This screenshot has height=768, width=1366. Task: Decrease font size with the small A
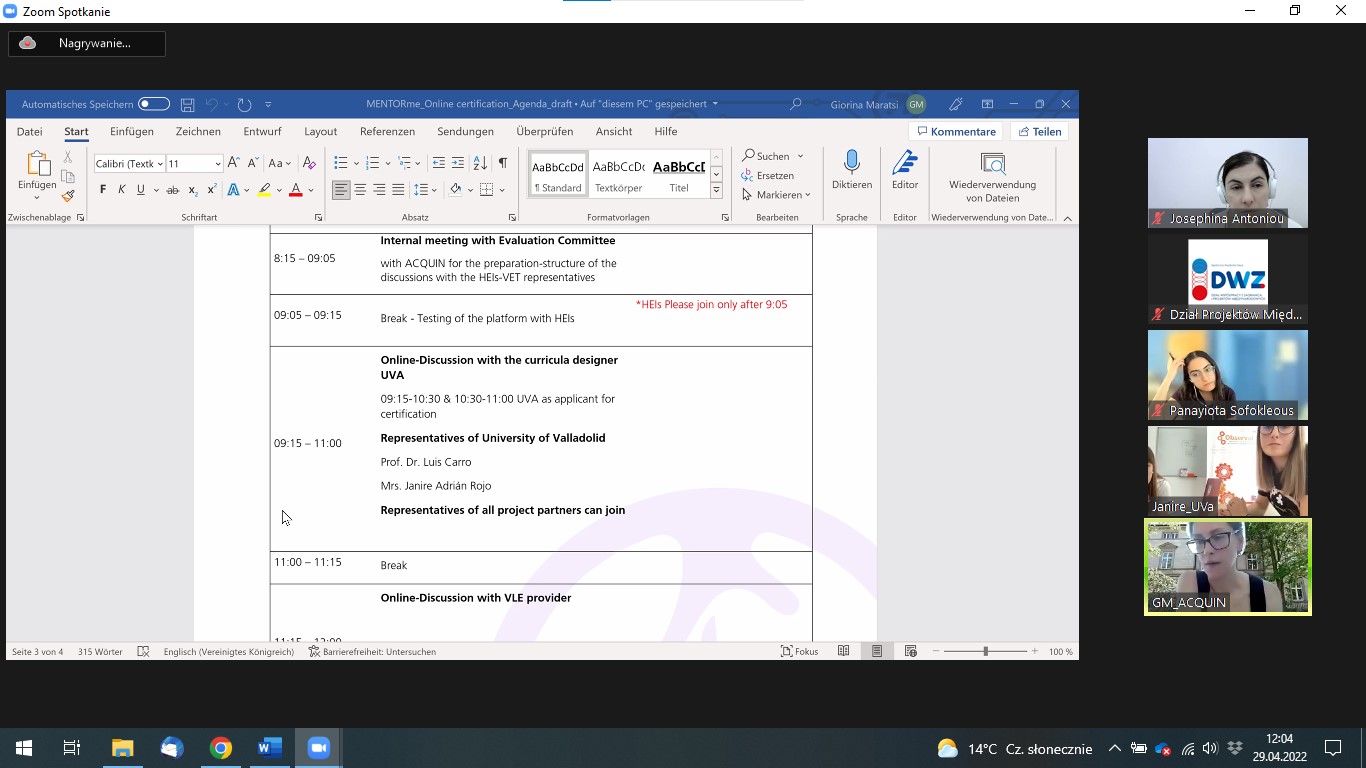[x=251, y=163]
